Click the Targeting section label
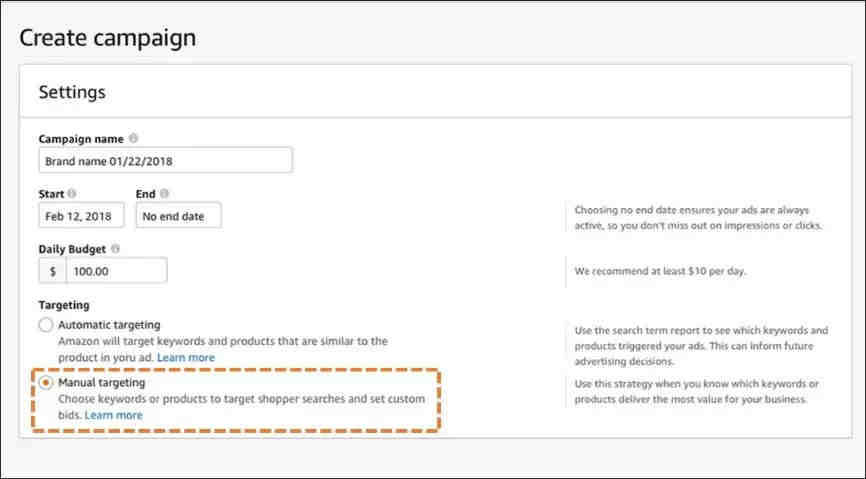 point(64,305)
